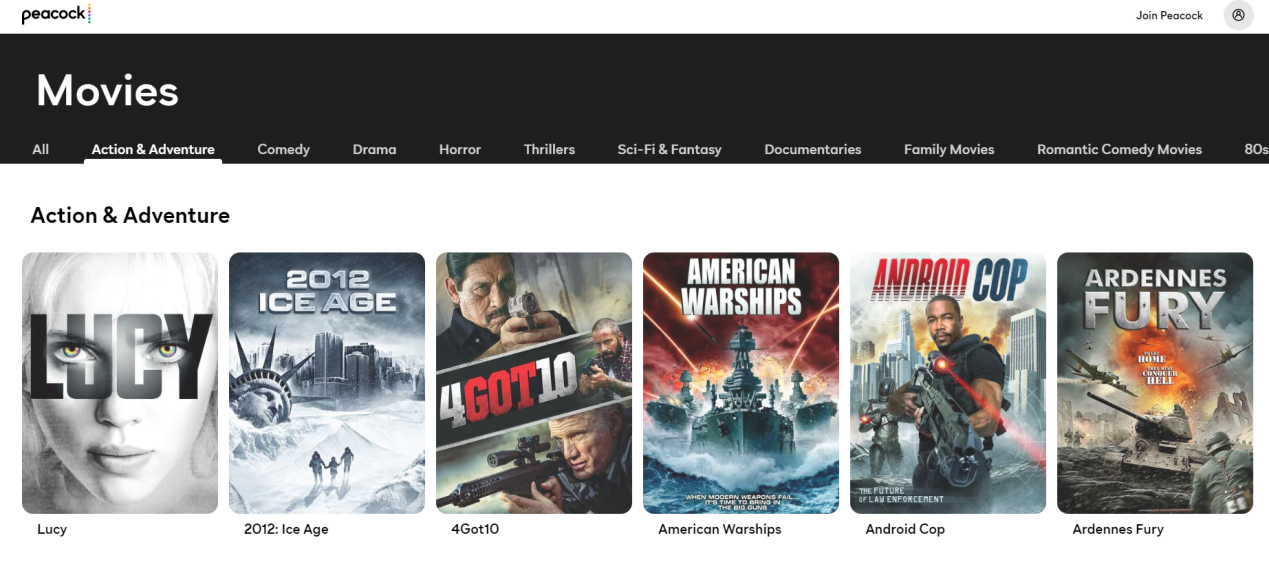The height and width of the screenshot is (562, 1269).
Task: Click the 4Got10 title text
Action: 475,529
